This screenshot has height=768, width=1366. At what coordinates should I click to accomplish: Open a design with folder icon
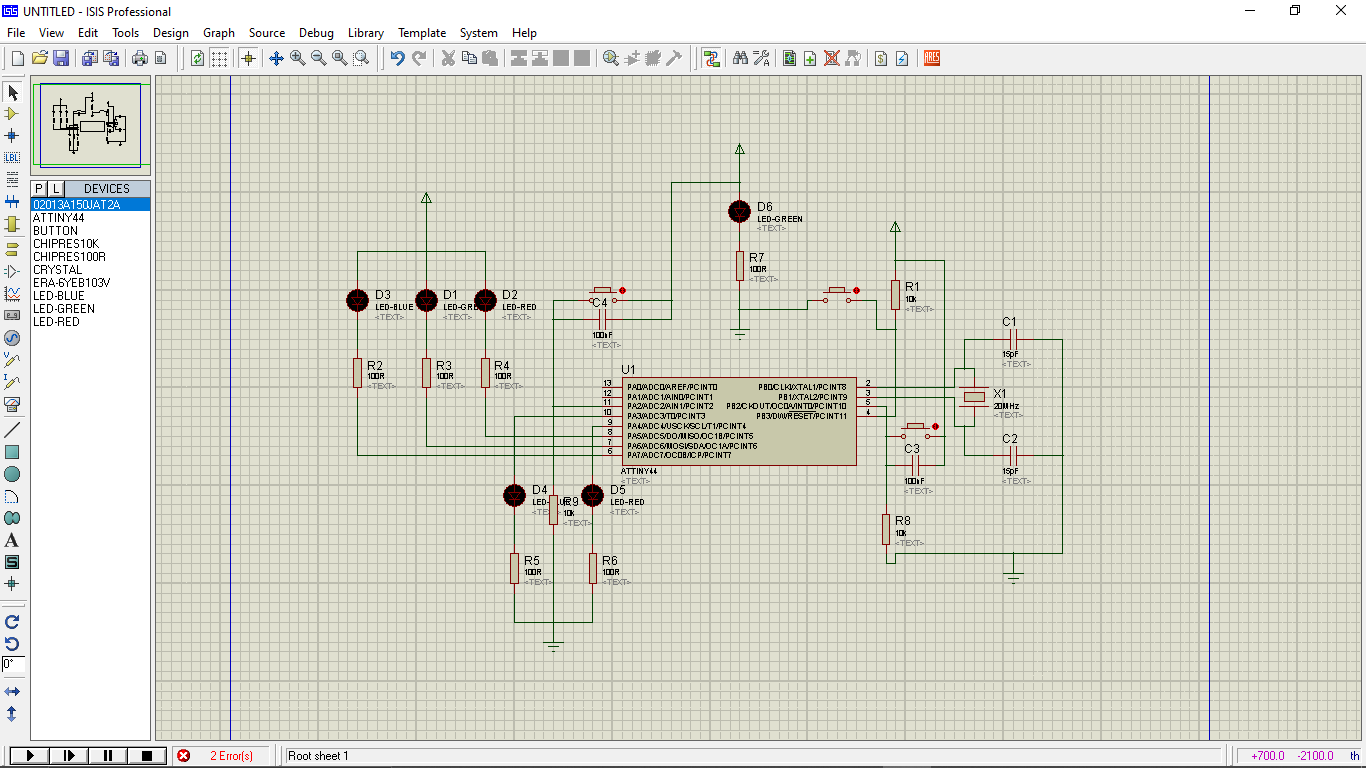(x=39, y=58)
